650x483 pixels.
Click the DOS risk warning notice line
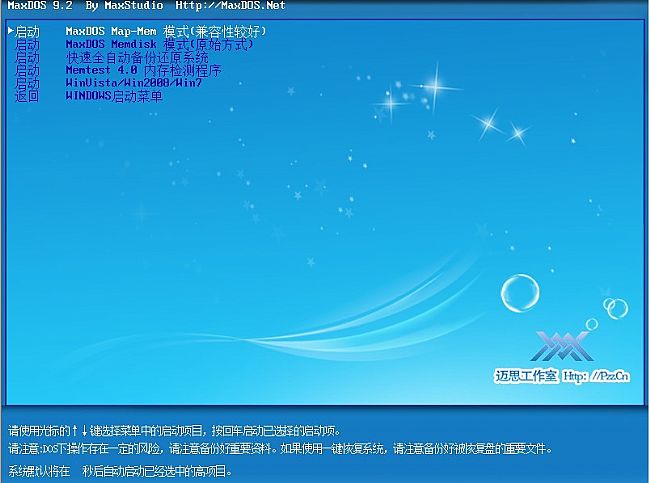[280, 449]
